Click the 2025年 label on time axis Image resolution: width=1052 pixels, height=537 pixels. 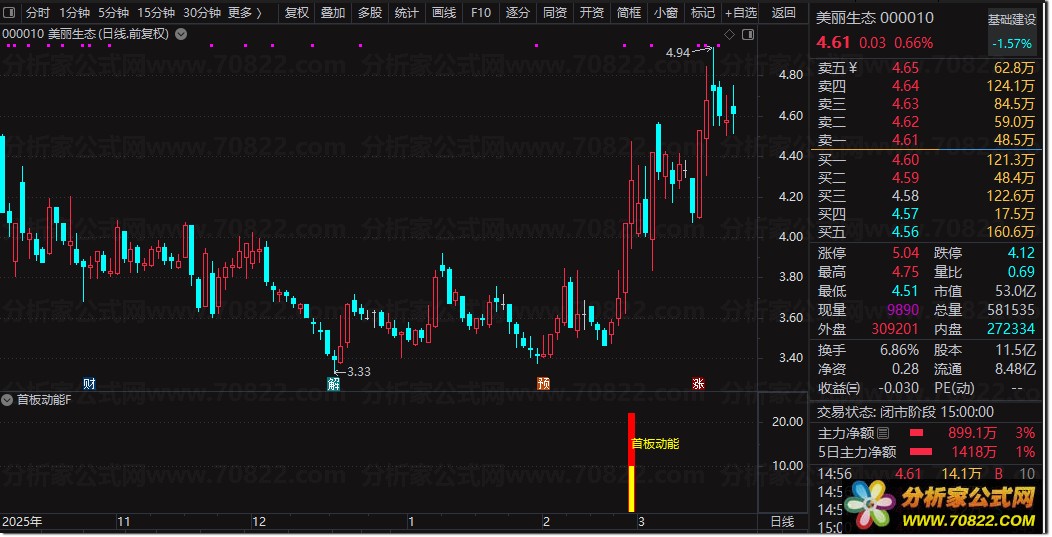pos(22,522)
